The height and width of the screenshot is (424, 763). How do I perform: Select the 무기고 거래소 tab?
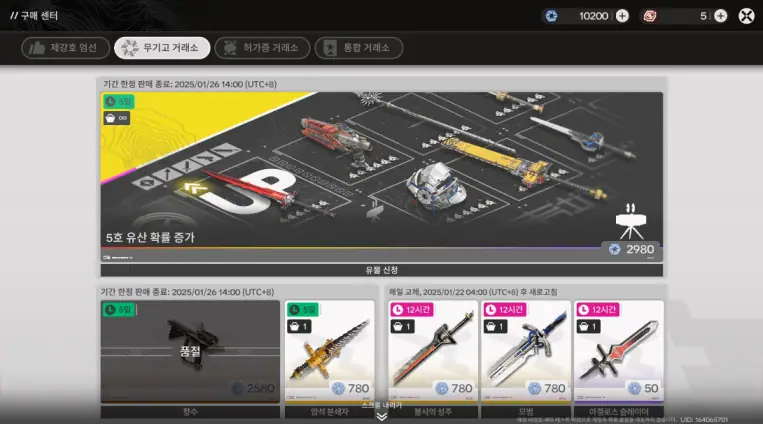[x=162, y=48]
